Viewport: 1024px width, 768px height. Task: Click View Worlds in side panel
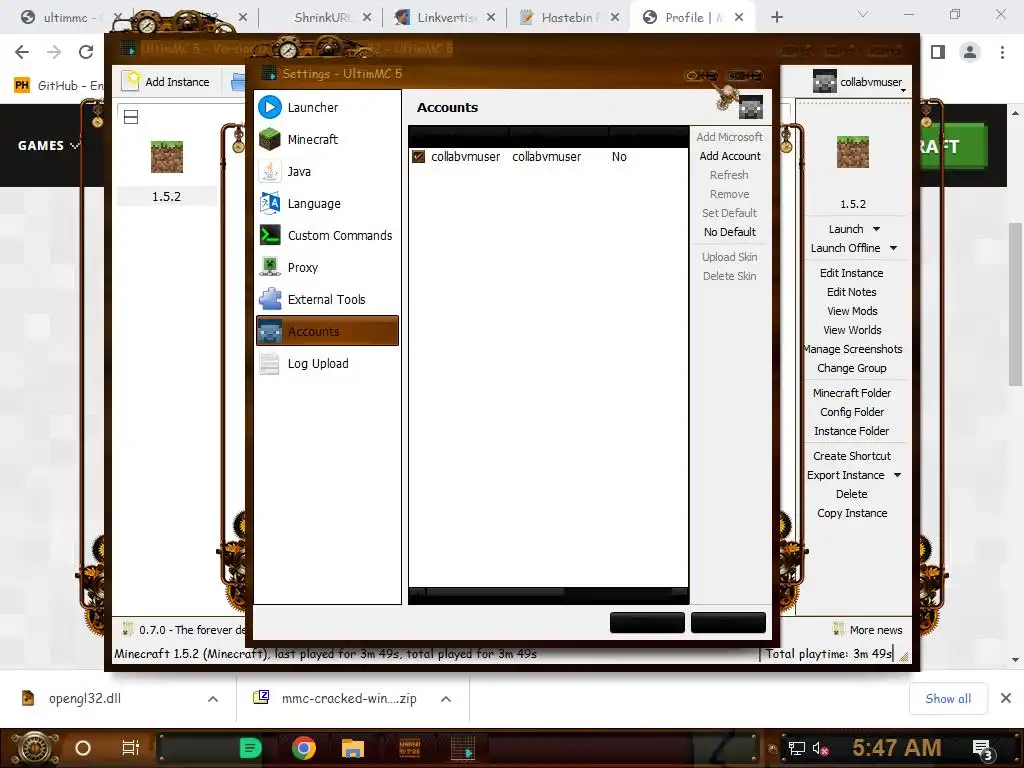852,330
